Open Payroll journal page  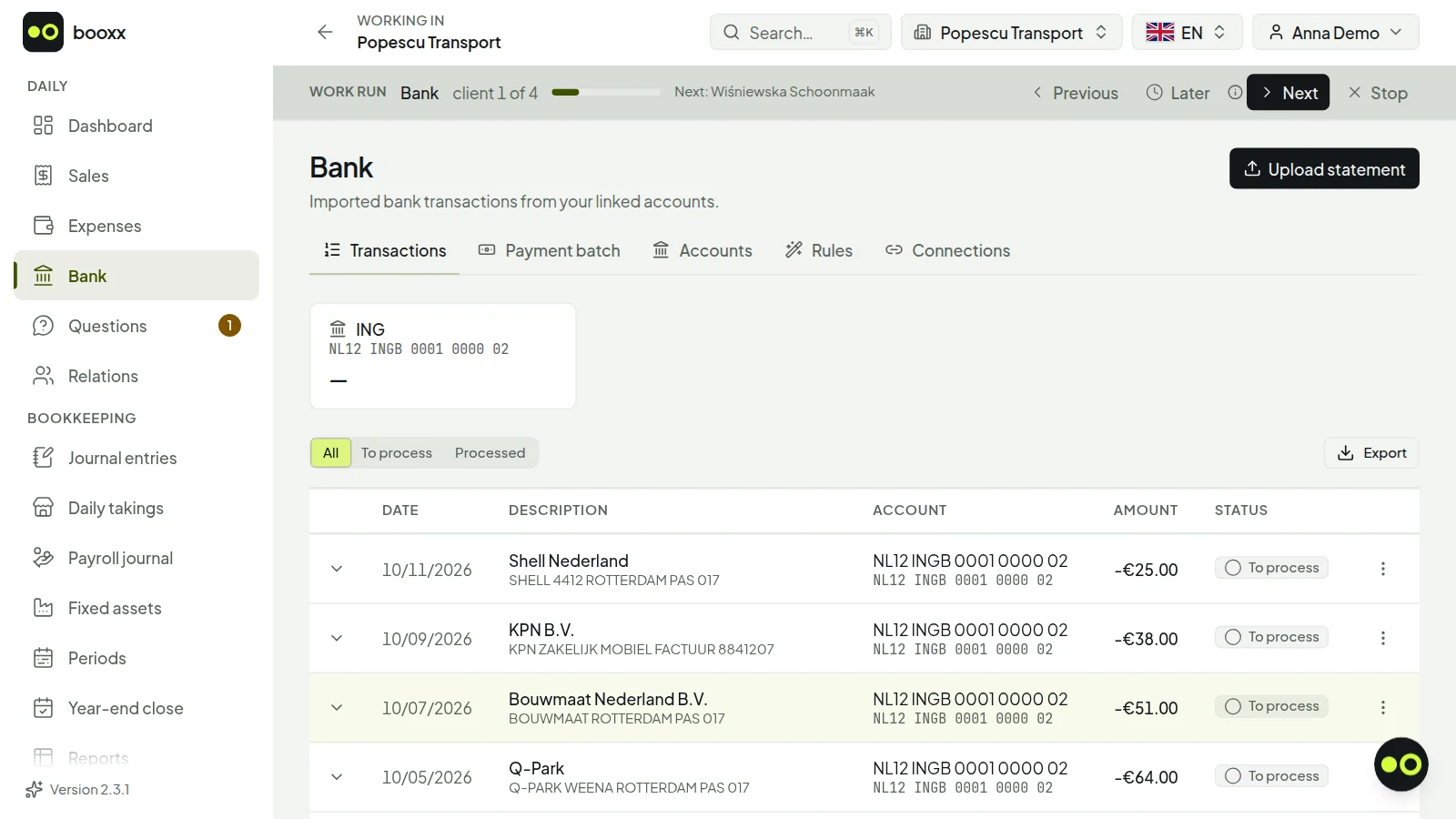(136, 558)
